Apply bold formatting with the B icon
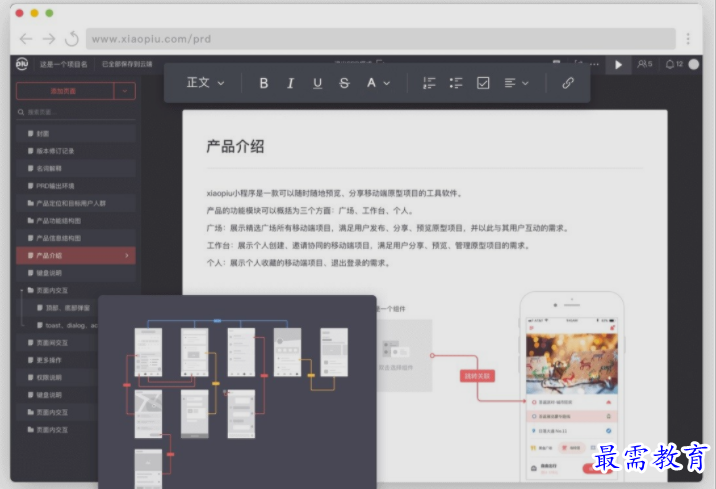 click(x=263, y=83)
